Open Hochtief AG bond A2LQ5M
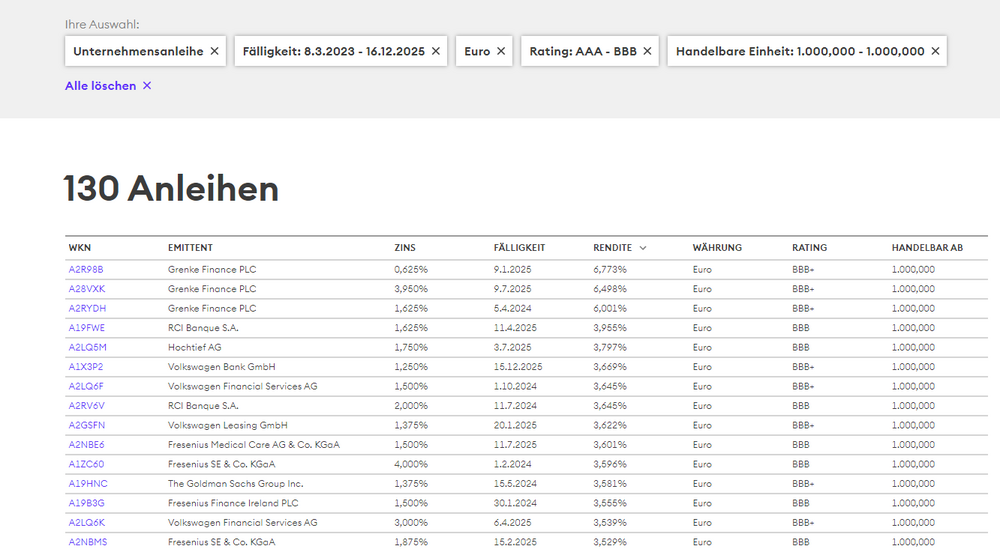This screenshot has width=1000, height=549. [87, 347]
